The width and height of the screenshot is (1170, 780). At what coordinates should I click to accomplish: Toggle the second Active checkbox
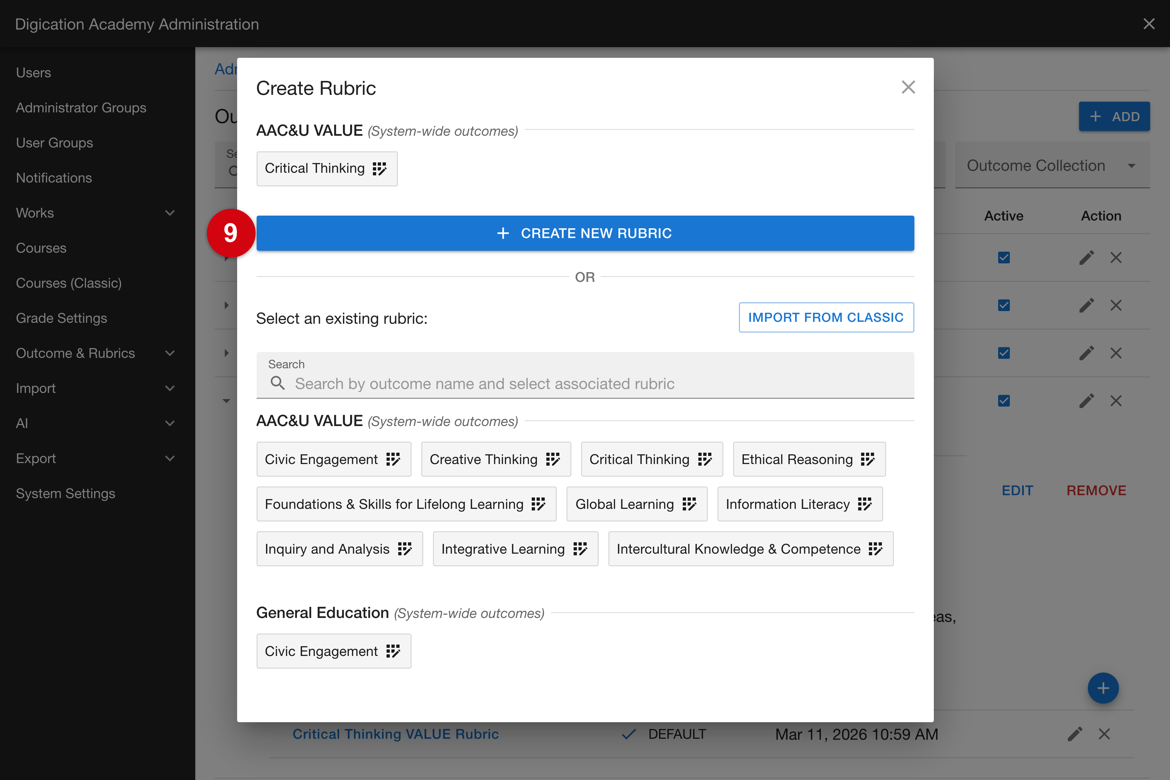[1004, 305]
